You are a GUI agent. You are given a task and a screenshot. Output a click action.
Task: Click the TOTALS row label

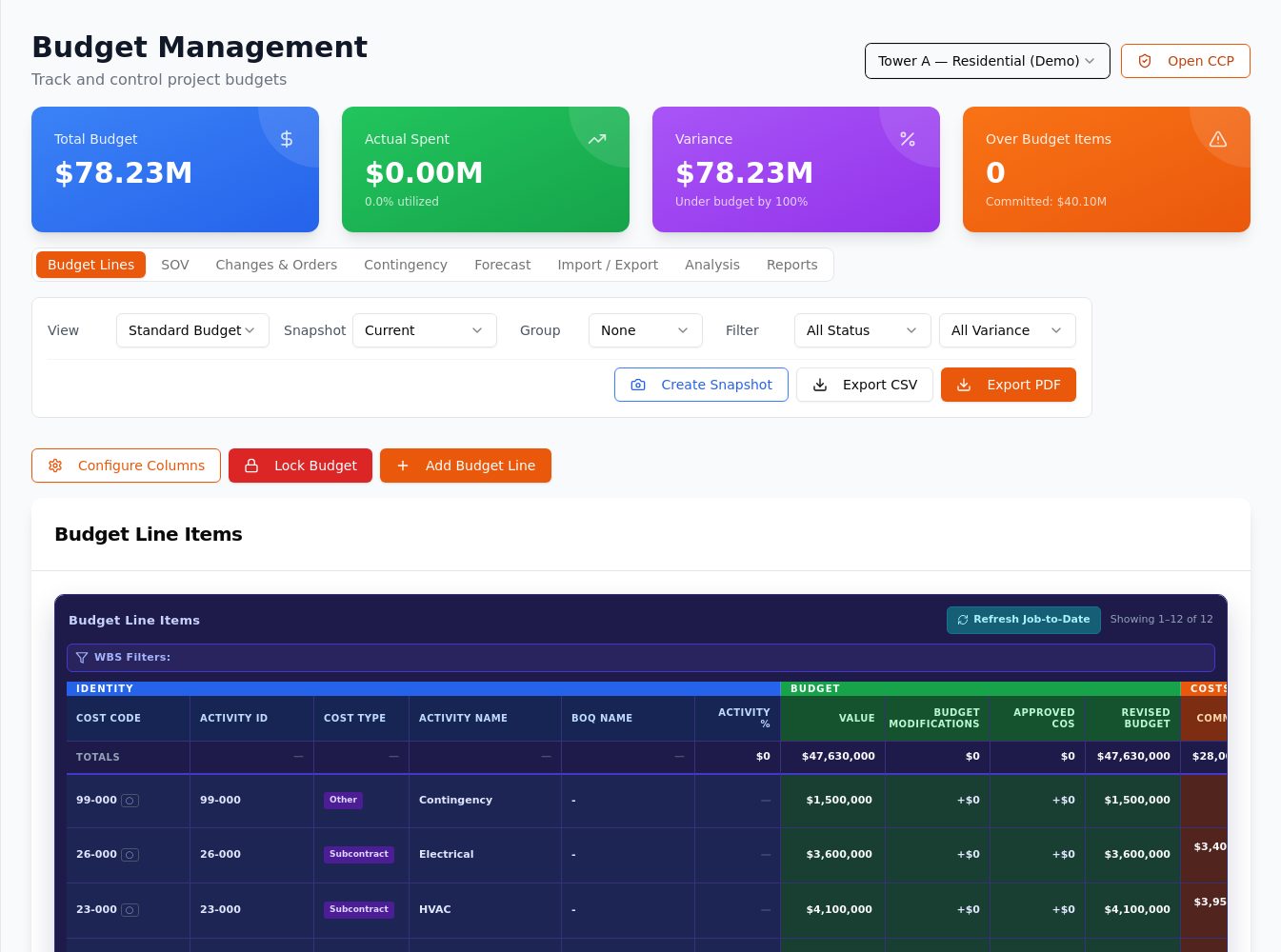point(98,758)
